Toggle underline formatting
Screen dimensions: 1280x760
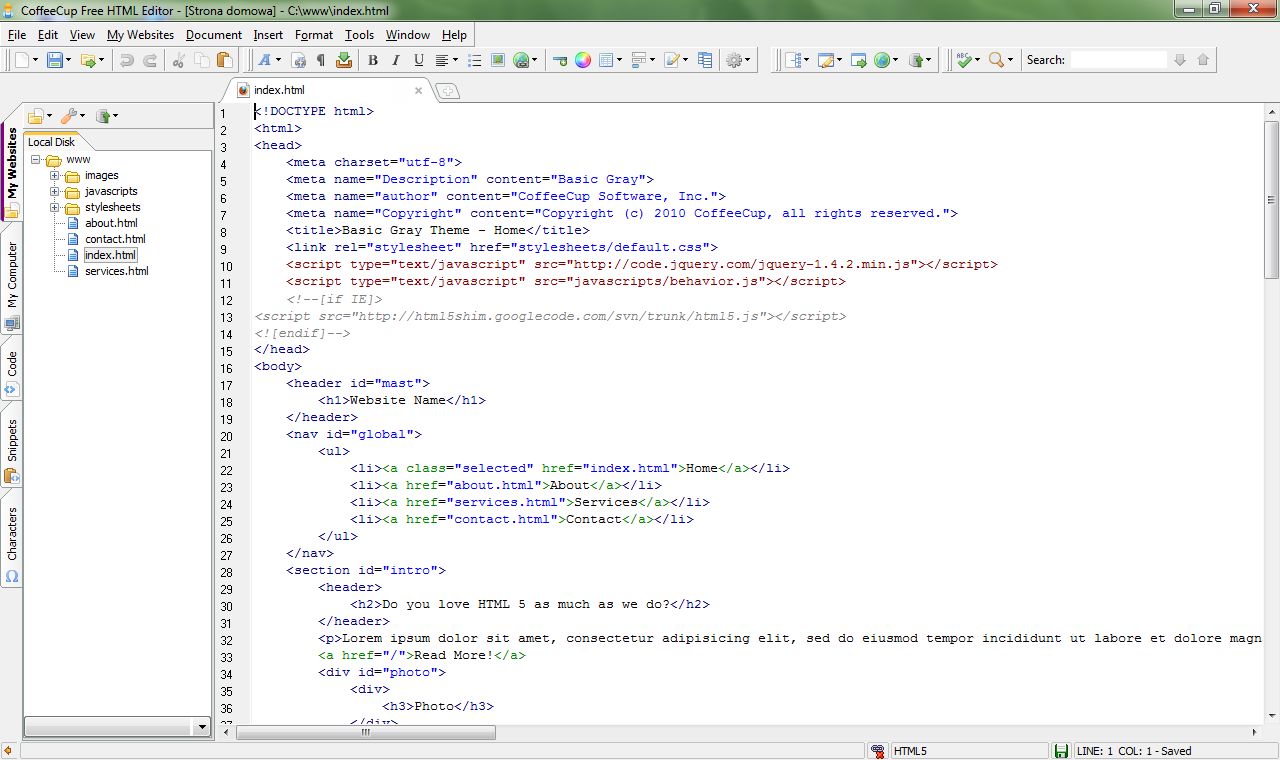pos(419,60)
